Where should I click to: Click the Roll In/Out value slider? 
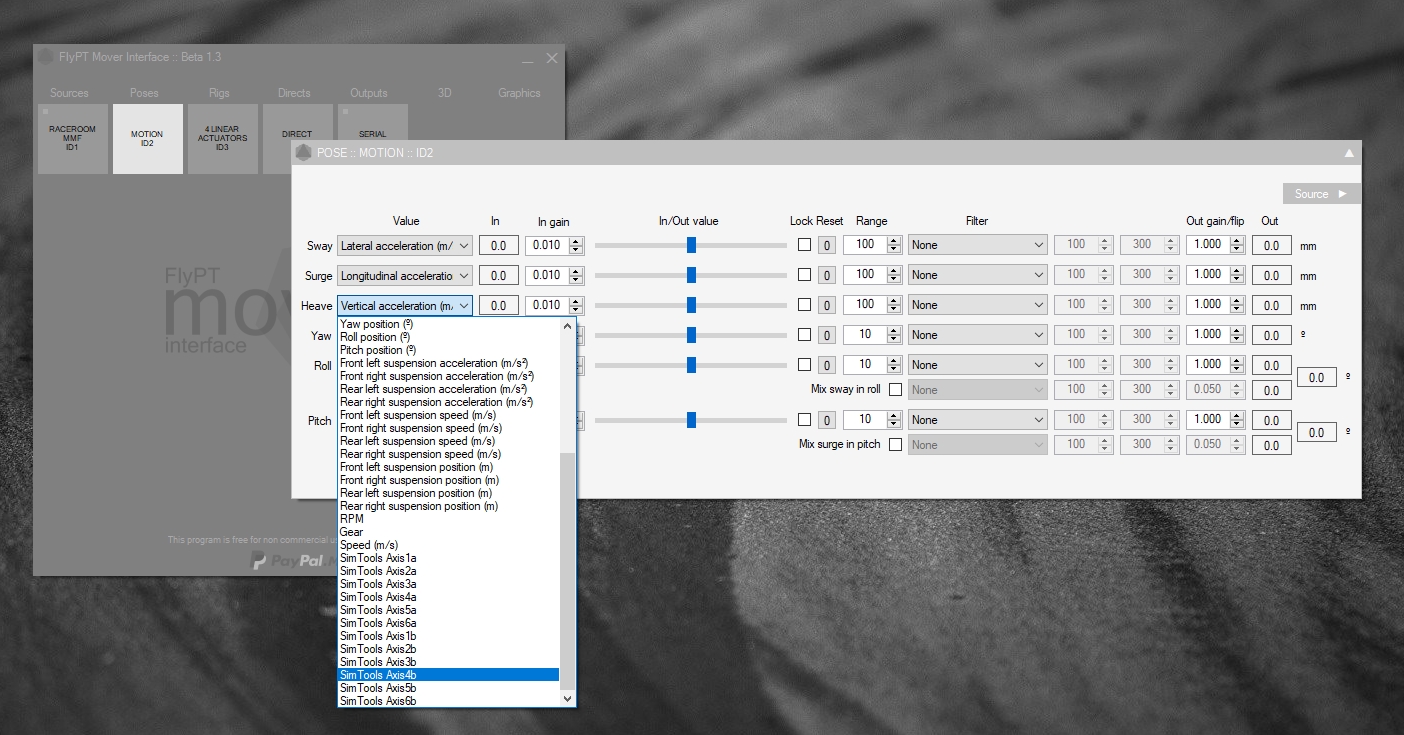[x=691, y=365]
